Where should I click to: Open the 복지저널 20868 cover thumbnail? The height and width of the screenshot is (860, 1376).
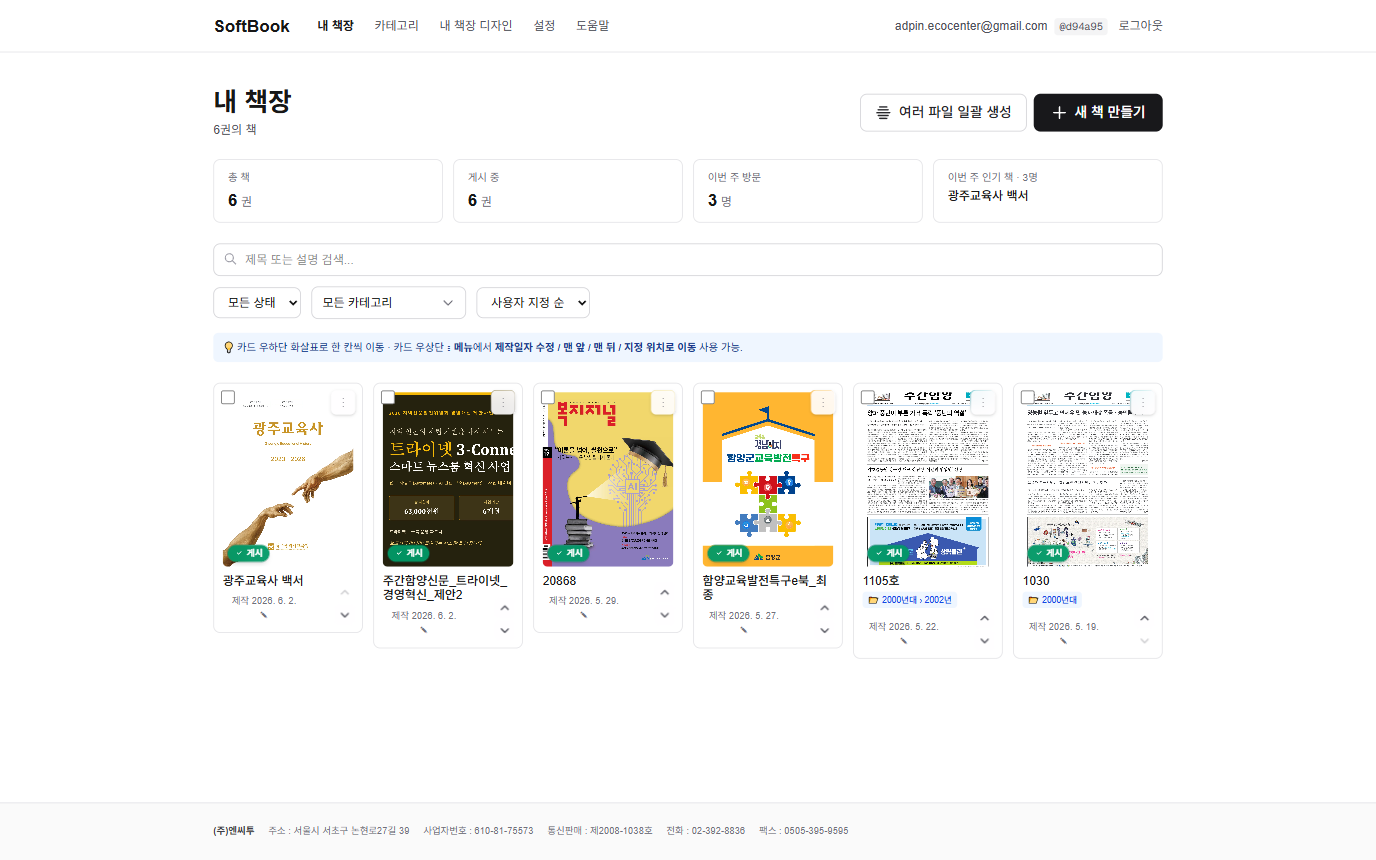click(608, 478)
